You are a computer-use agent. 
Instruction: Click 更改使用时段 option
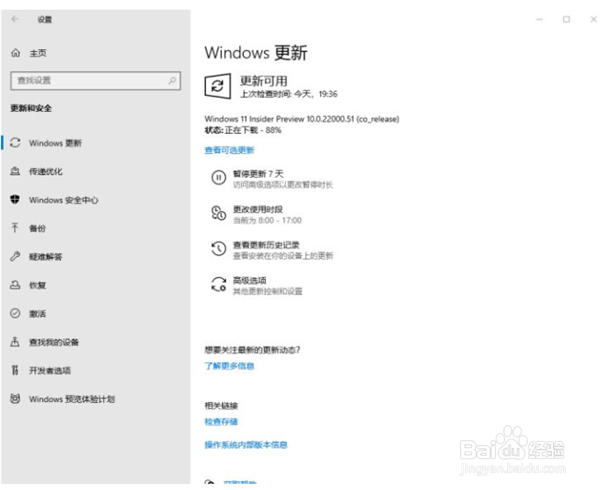256,214
